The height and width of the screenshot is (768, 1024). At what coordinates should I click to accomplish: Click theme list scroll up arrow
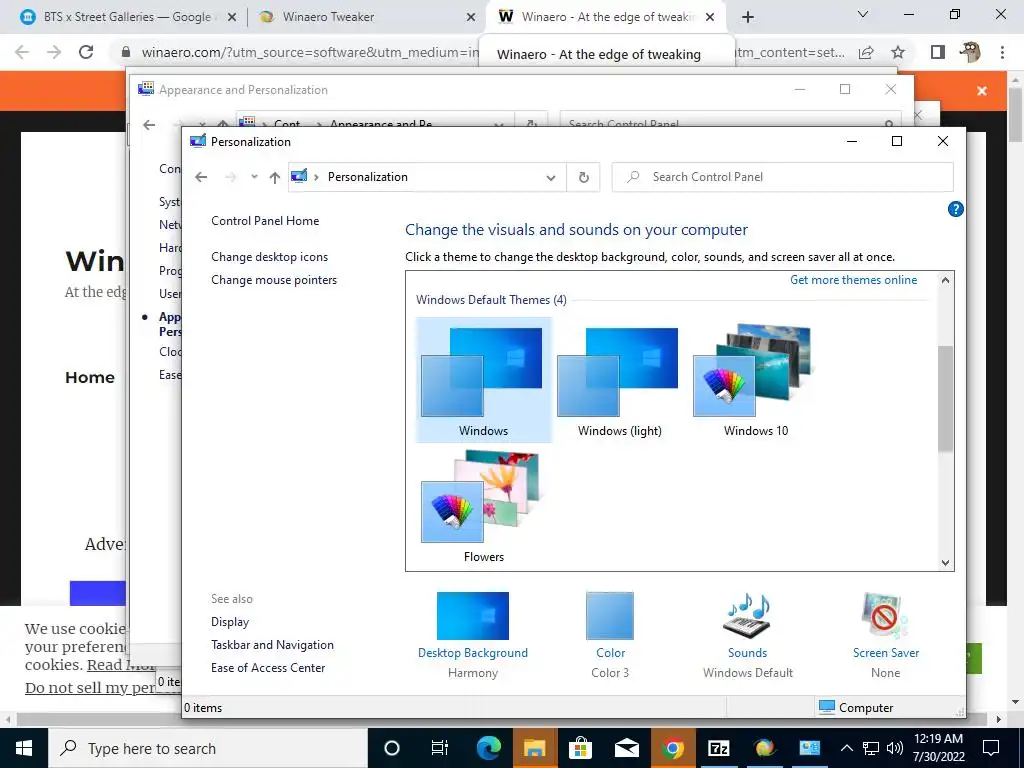(x=945, y=280)
